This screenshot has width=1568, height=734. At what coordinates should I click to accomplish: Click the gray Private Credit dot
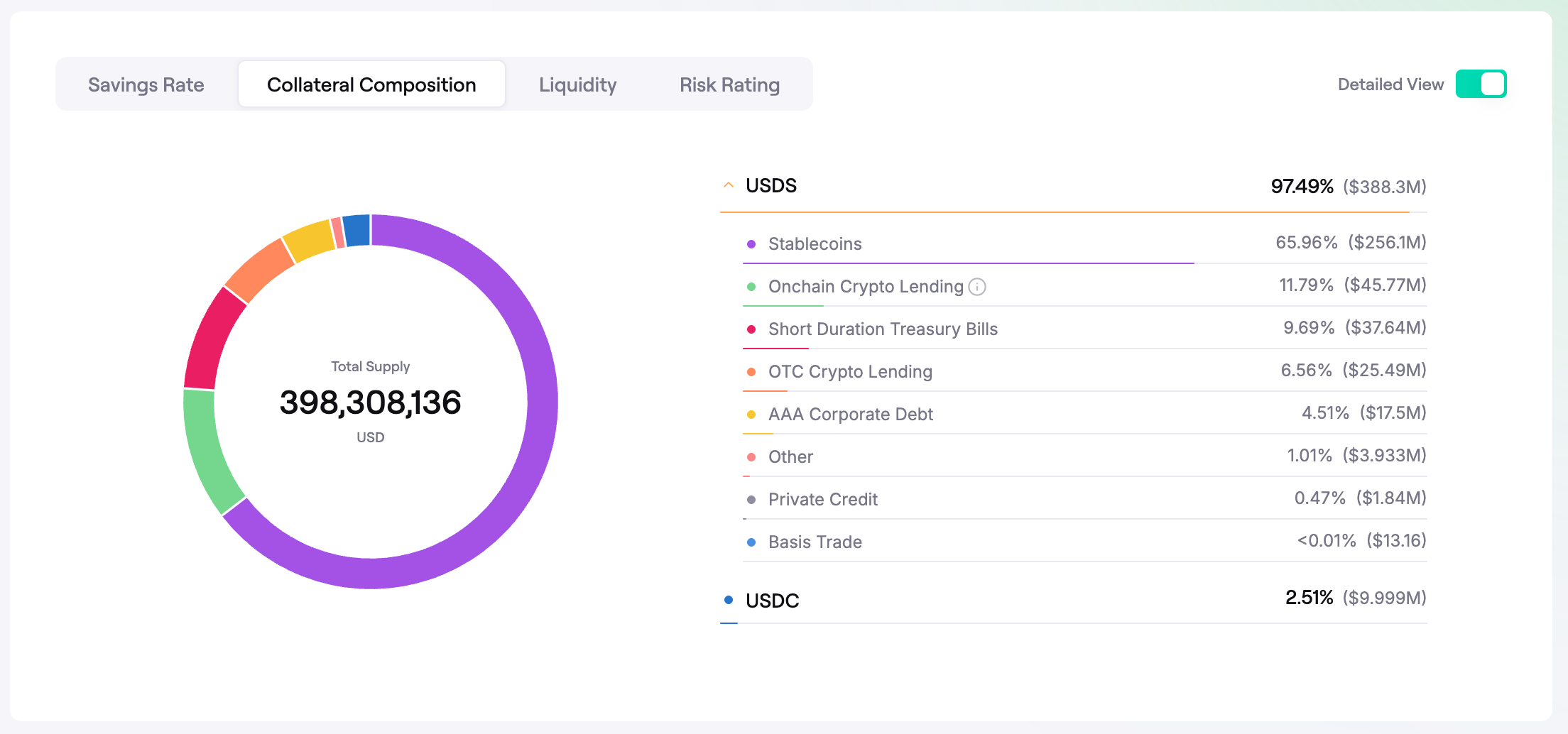(751, 500)
